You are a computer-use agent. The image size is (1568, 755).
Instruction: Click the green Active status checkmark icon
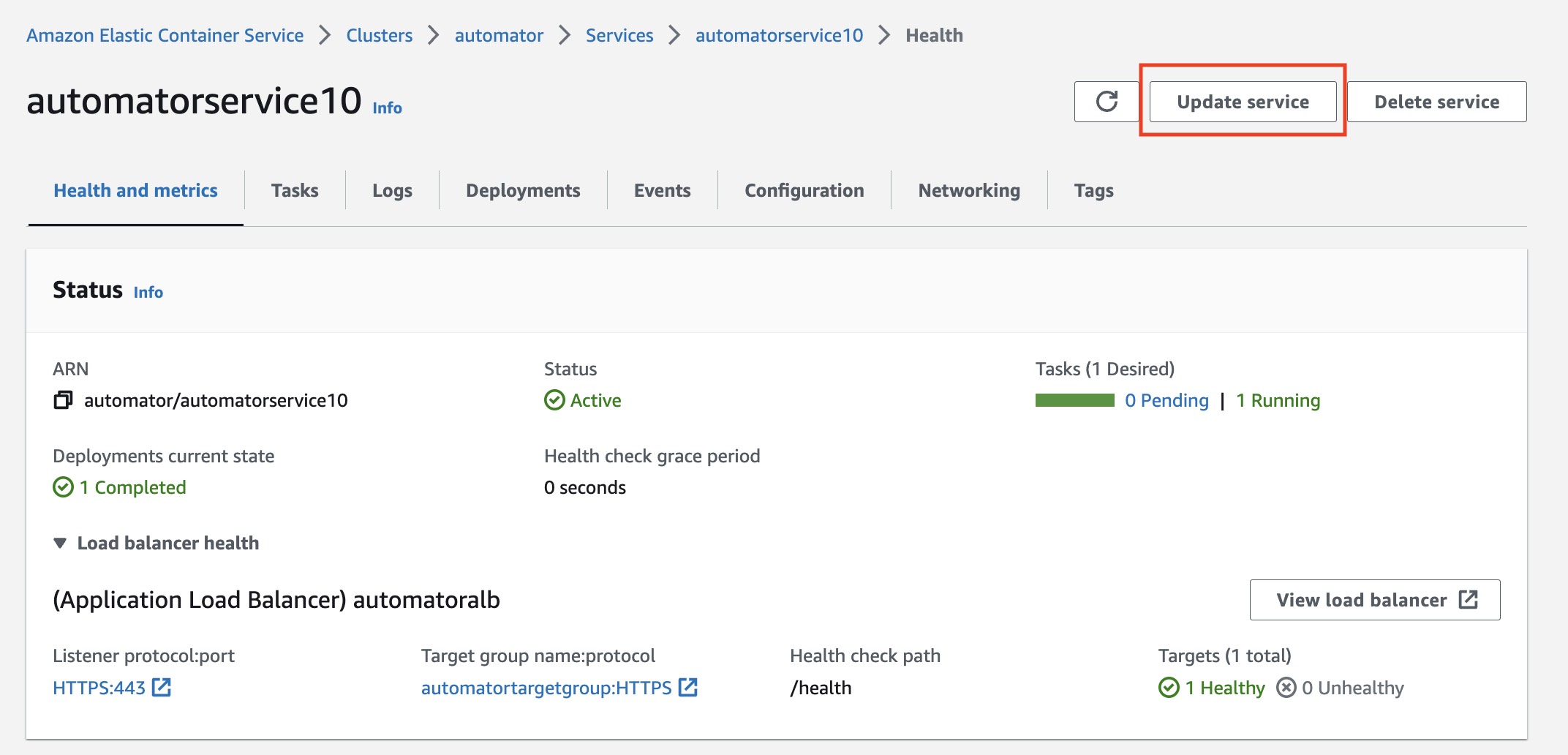point(554,400)
